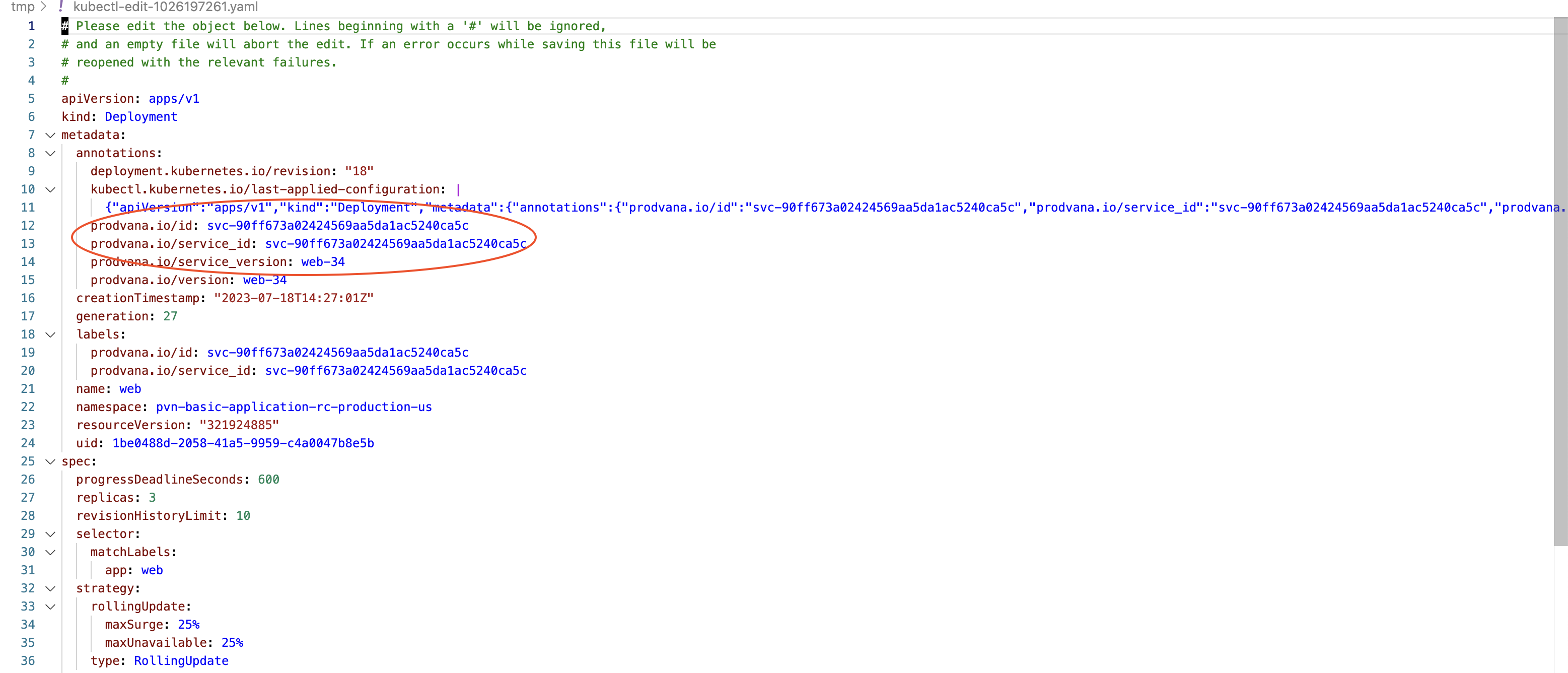
Task: Click line number 27 in gutter
Action: coord(28,498)
